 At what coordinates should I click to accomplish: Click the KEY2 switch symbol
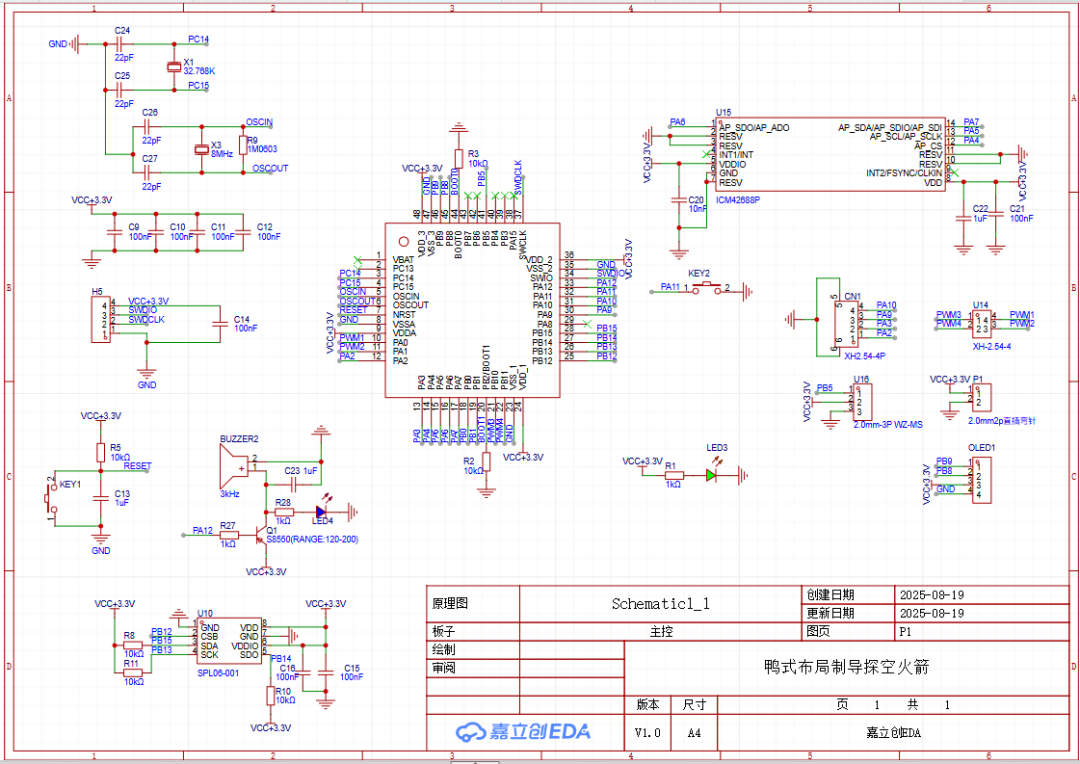707,288
